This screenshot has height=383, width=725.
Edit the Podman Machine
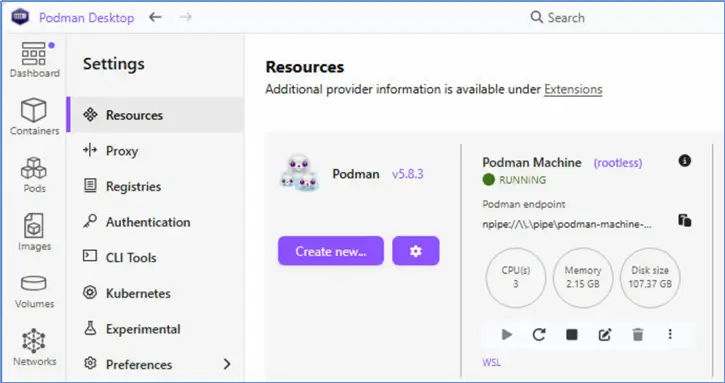[605, 334]
